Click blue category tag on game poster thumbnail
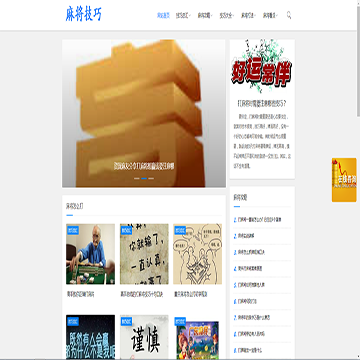The width and height of the screenshot is (360, 360). tap(180, 321)
